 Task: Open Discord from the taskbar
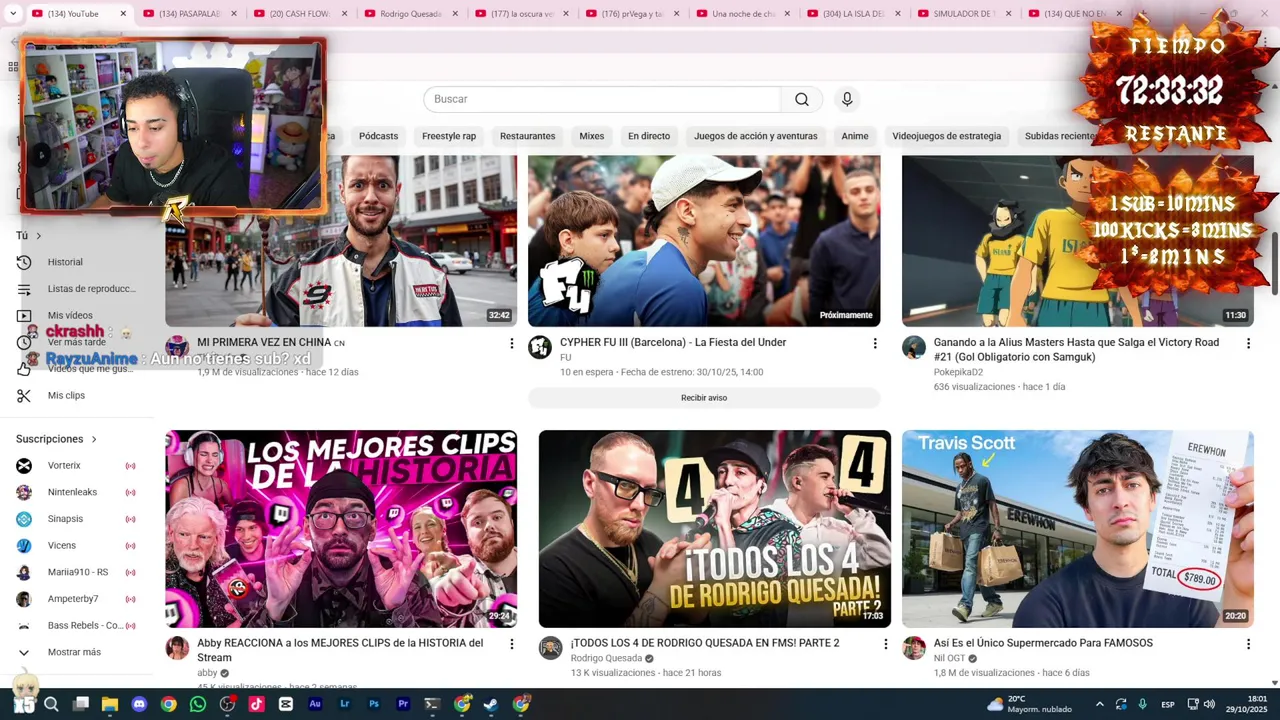coord(139,704)
